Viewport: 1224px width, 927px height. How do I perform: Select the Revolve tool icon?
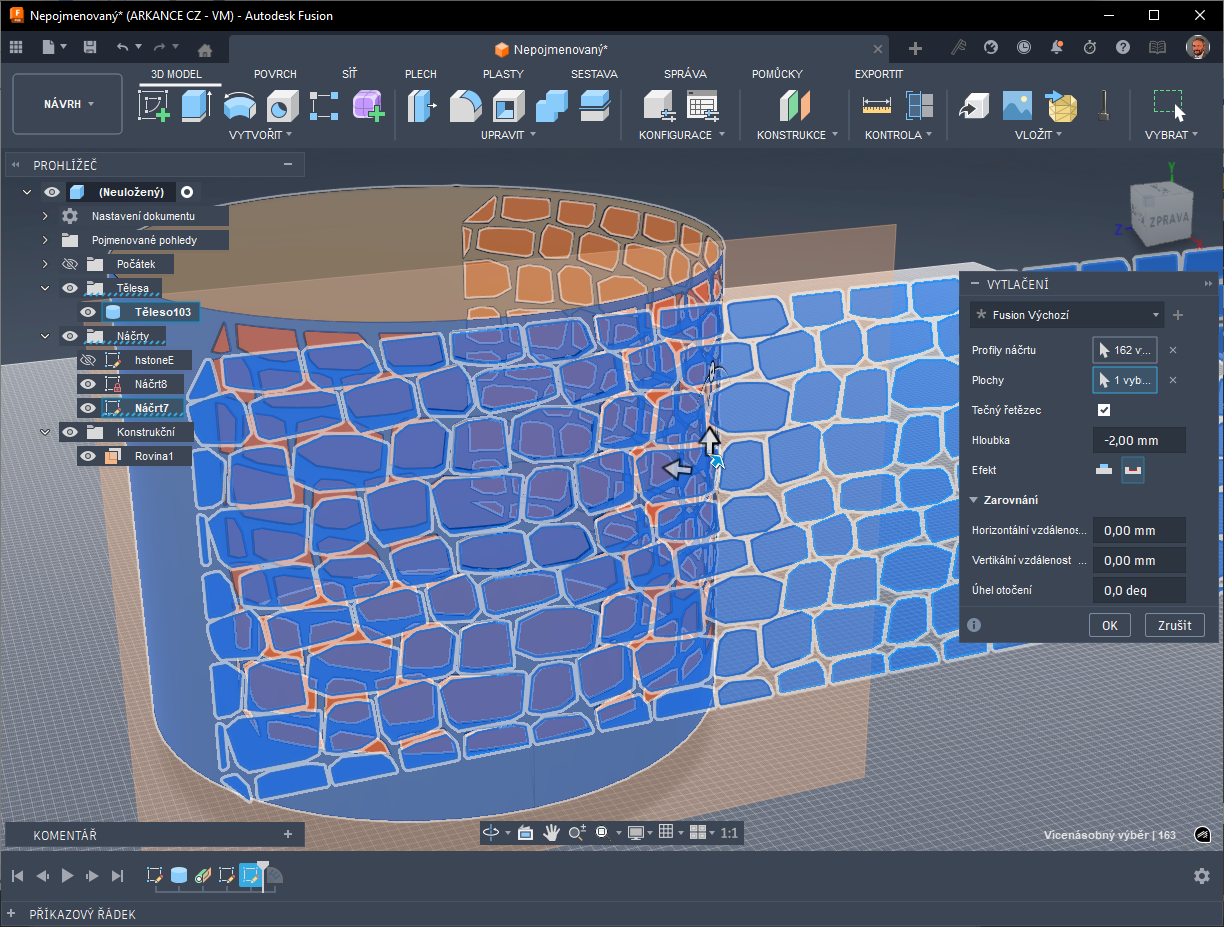(x=239, y=105)
